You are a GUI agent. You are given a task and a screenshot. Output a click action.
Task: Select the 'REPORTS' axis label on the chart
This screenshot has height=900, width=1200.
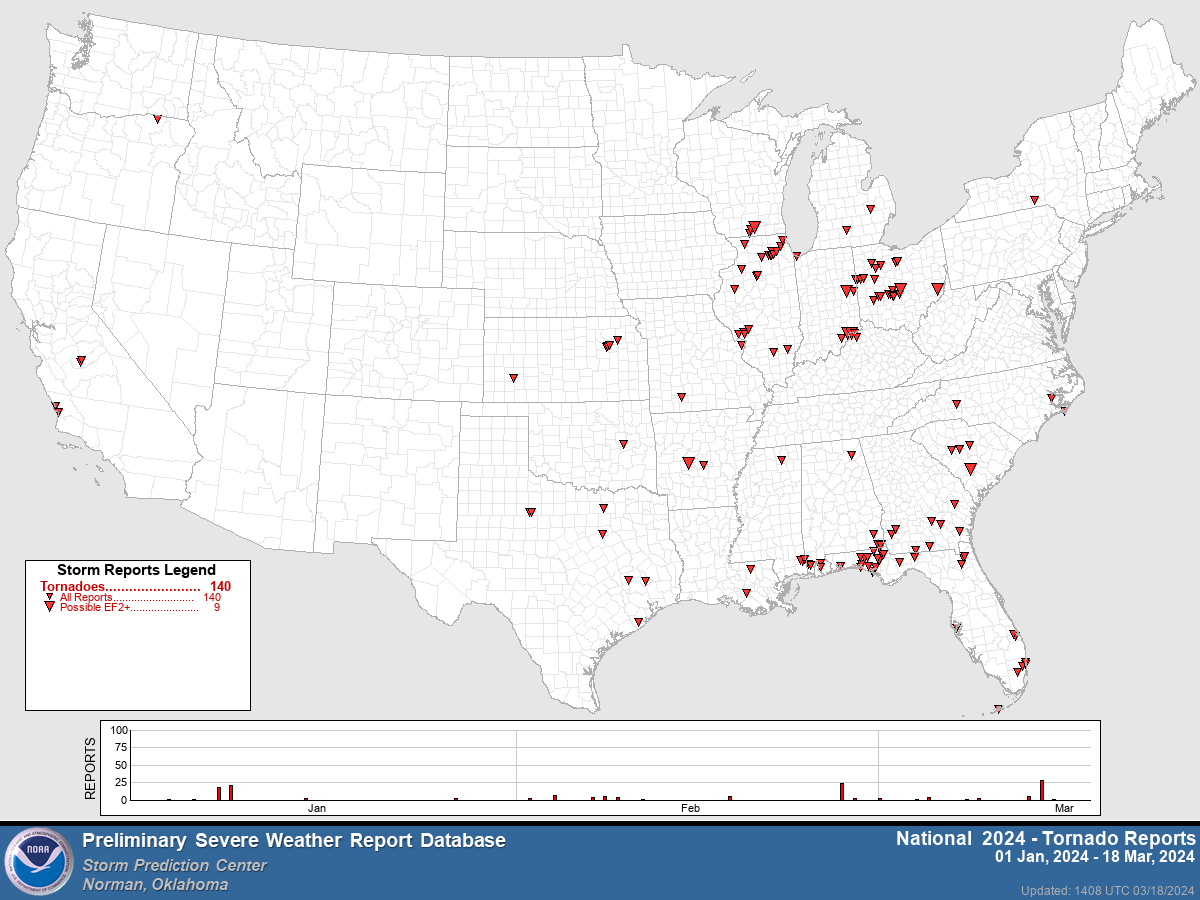point(90,768)
